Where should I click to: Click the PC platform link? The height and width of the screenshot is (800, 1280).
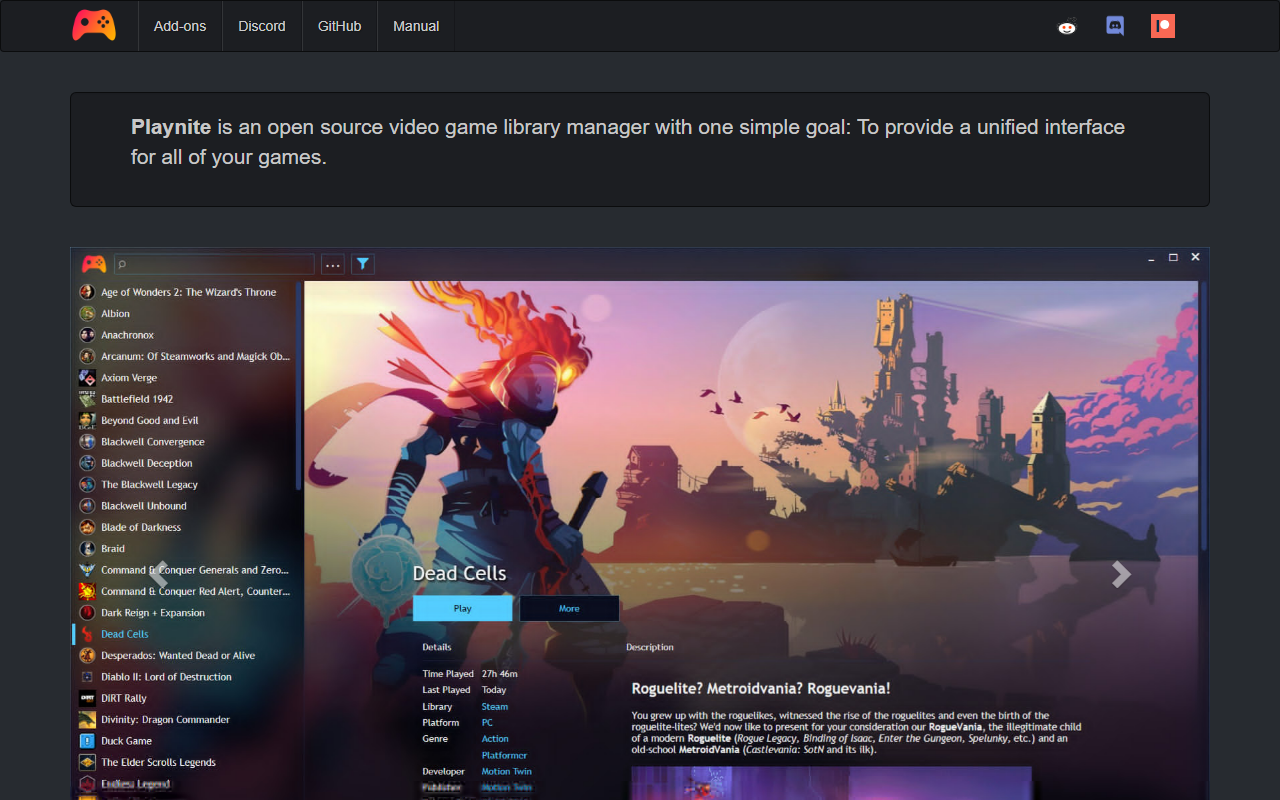coord(487,722)
